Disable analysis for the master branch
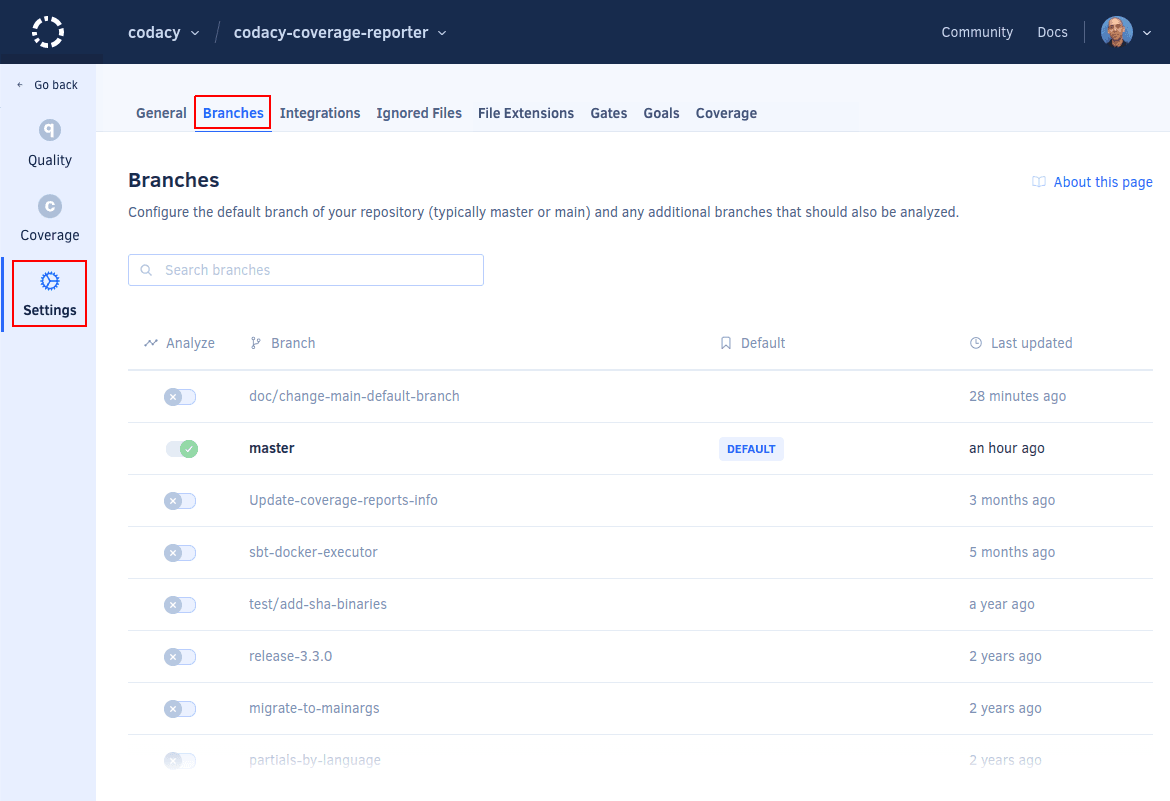1170x801 pixels. 182,448
